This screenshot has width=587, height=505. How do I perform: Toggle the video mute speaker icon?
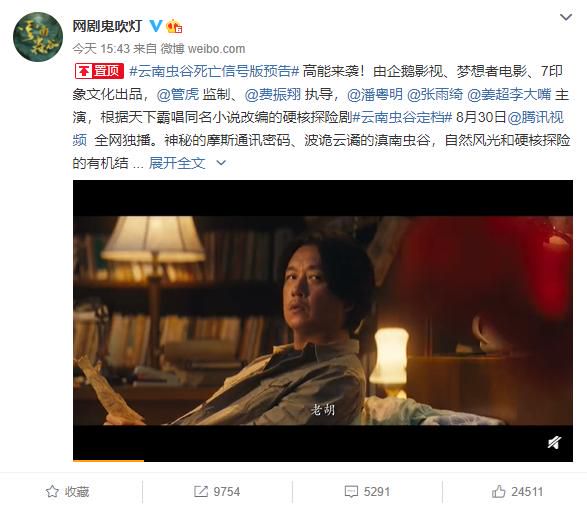554,443
